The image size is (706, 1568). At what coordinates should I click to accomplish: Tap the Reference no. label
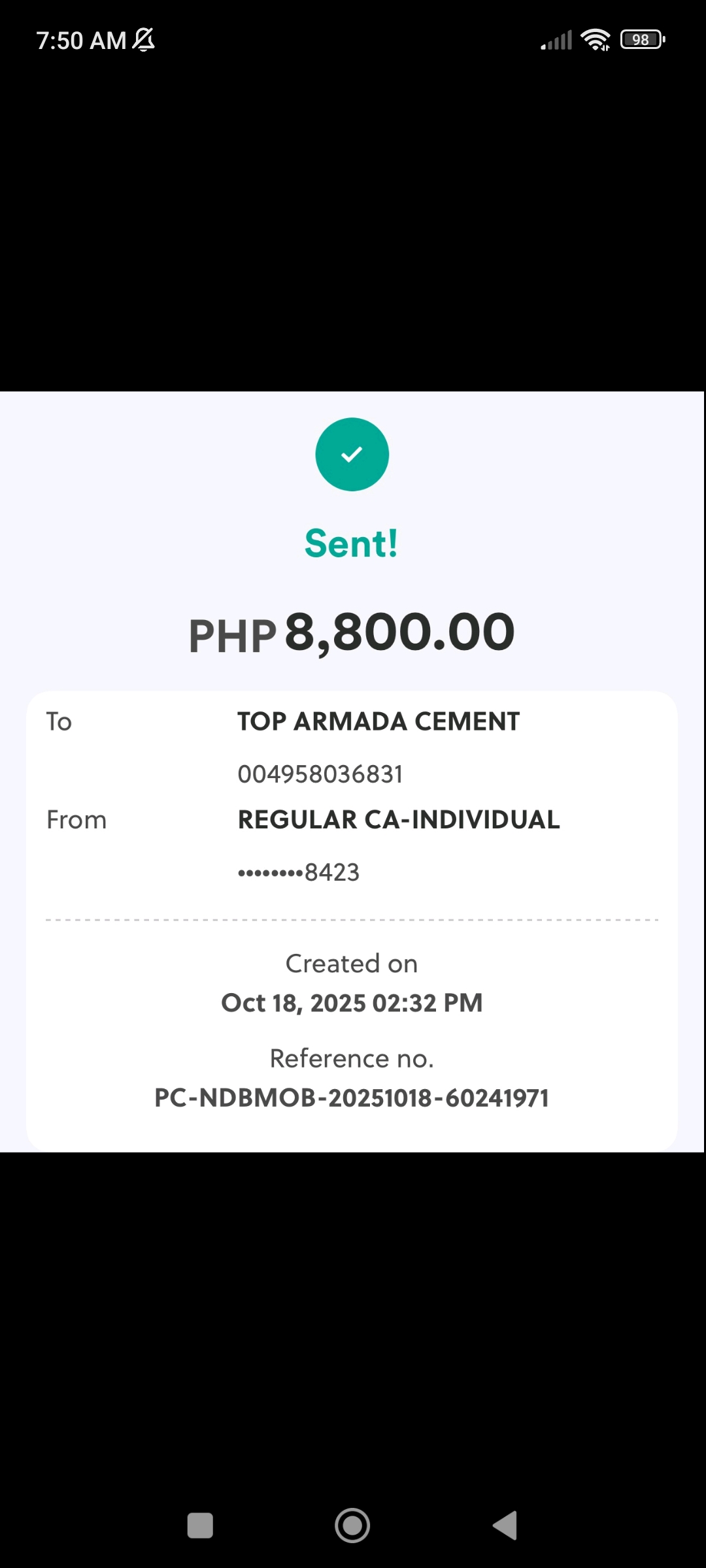pos(352,1058)
